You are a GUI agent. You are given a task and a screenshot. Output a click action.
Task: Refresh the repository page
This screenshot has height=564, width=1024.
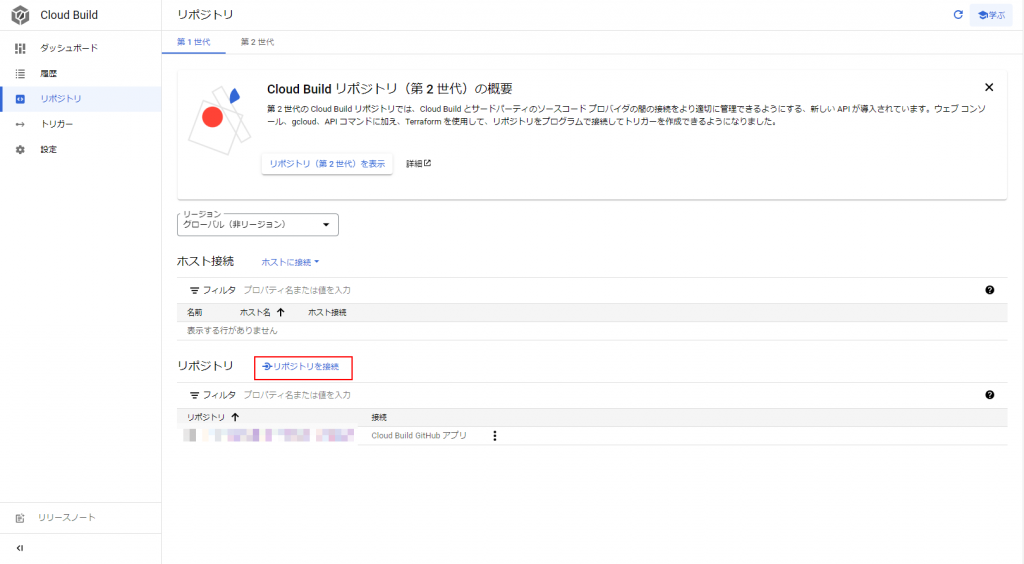coord(958,14)
